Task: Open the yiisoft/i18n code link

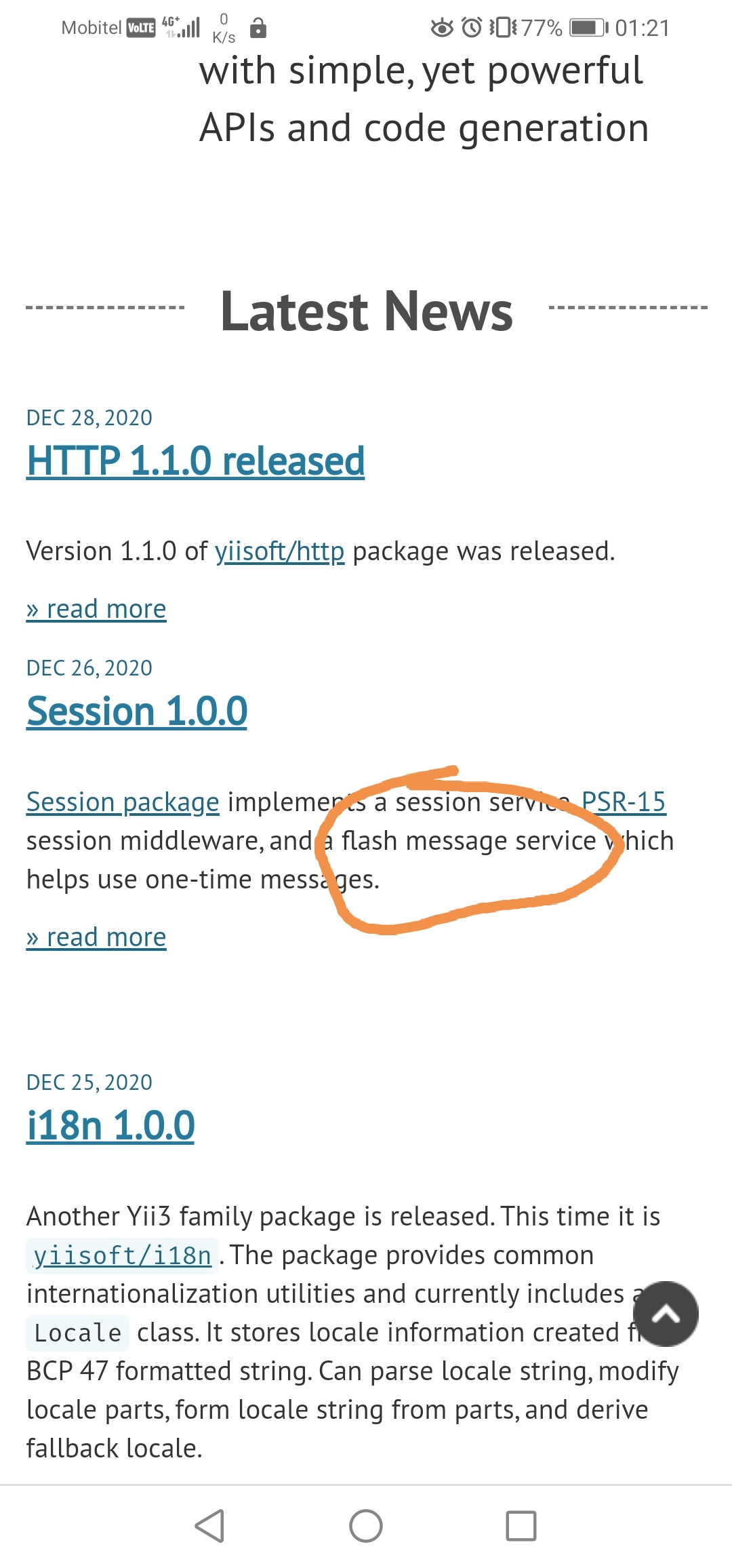Action: (123, 1256)
